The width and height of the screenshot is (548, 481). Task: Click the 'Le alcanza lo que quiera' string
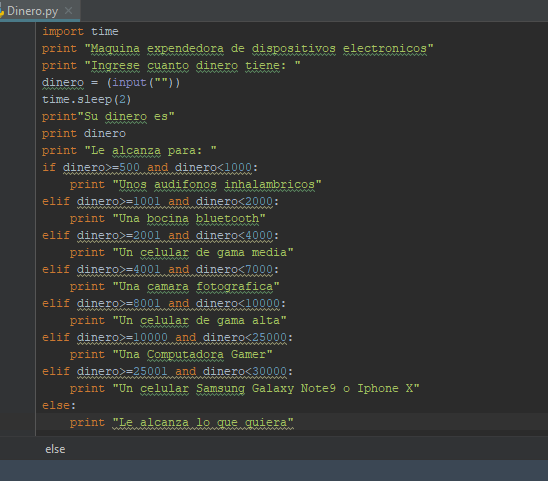click(203, 423)
